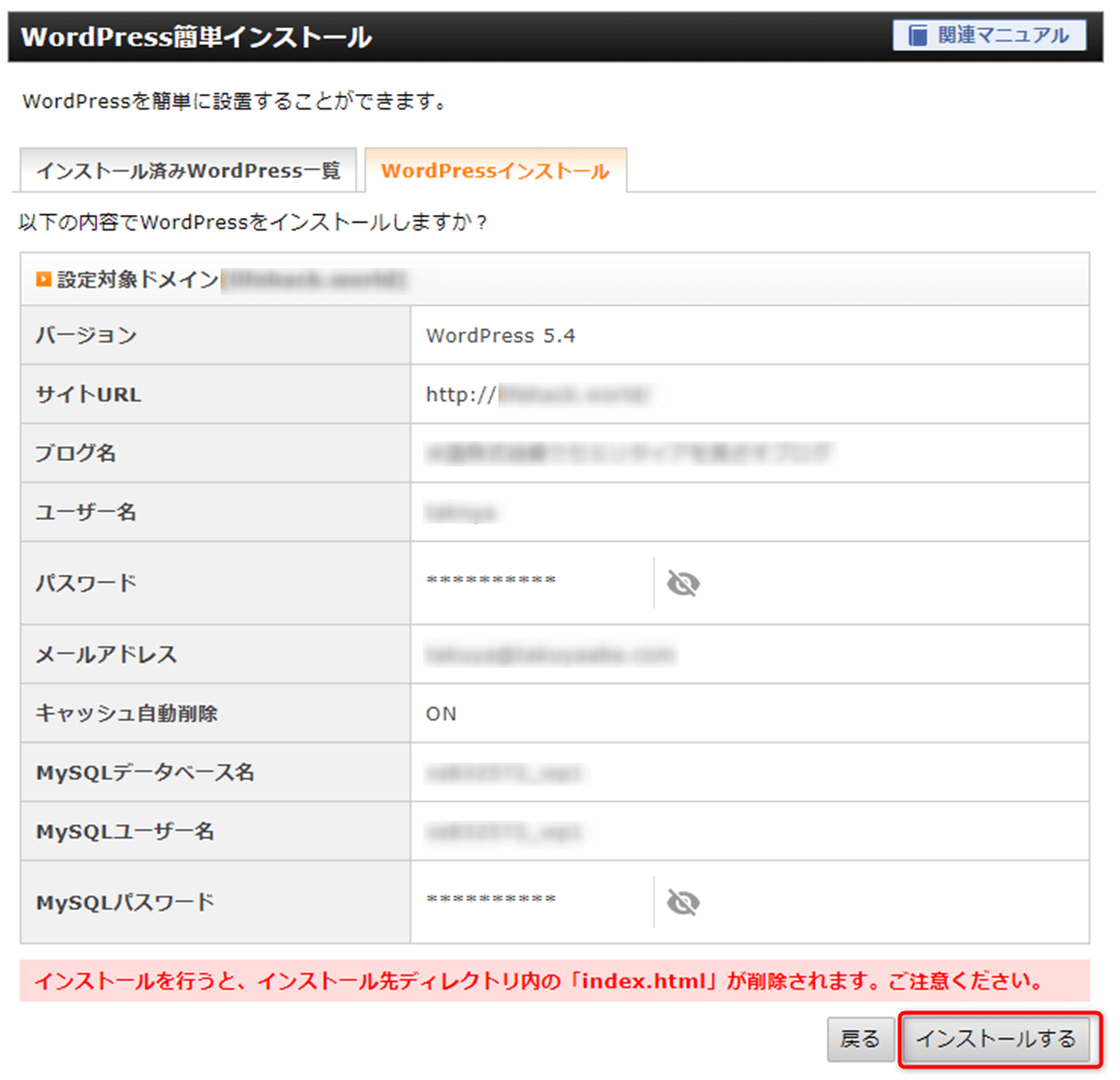Click the メールアドレス row label
Image resolution: width=1120 pixels, height=1080 pixels.
click(x=106, y=654)
